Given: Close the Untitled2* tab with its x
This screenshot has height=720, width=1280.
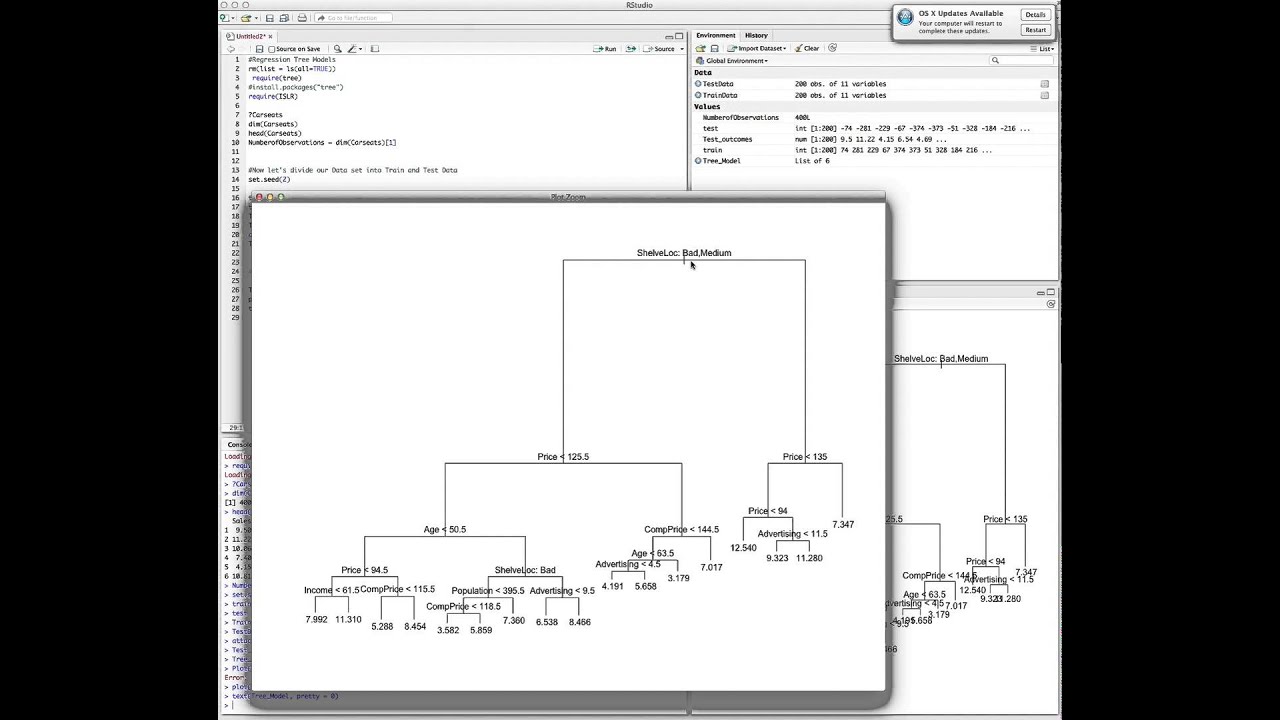Looking at the screenshot, I should (270, 36).
